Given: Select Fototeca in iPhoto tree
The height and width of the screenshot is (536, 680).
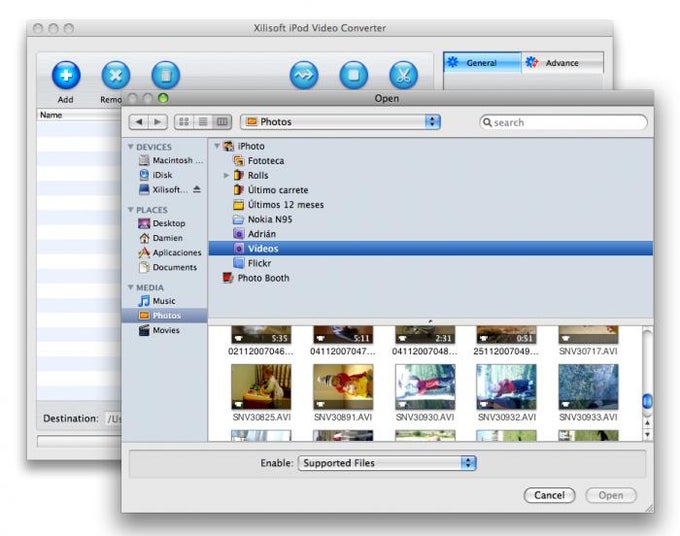Looking at the screenshot, I should 259,161.
